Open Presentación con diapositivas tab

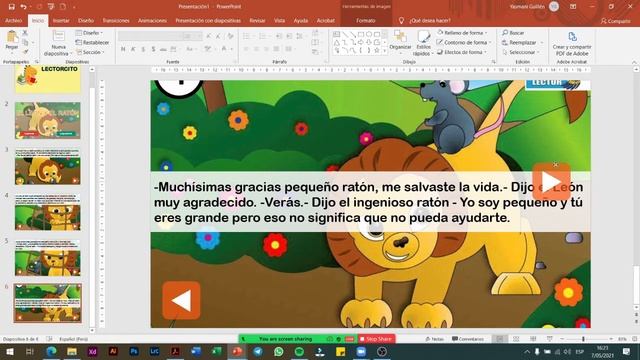208,20
